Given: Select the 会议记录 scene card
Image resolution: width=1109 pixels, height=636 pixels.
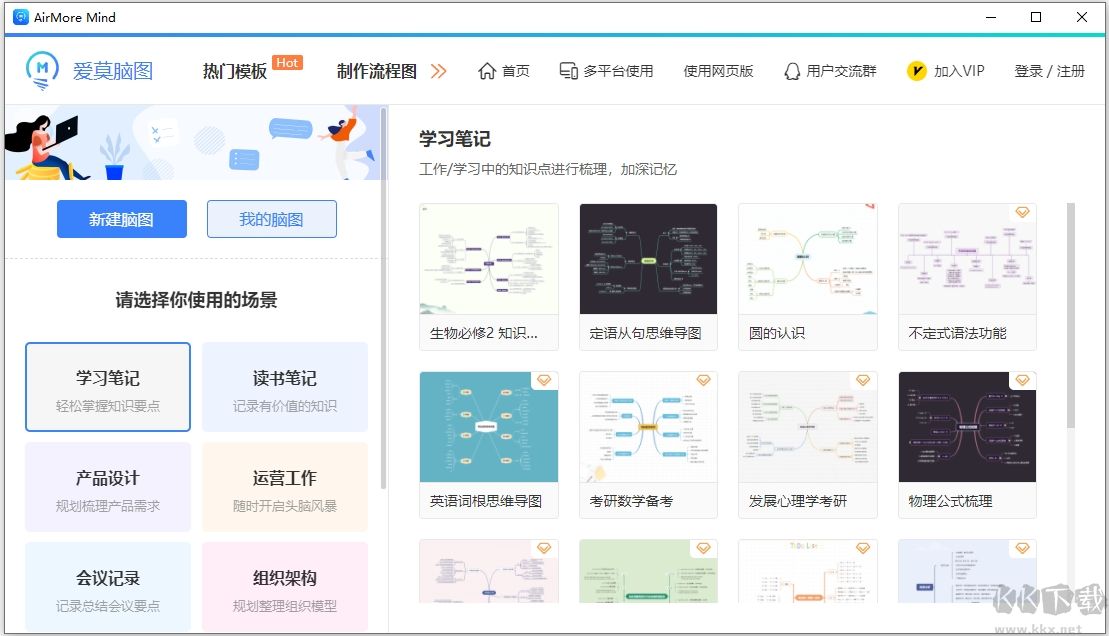Looking at the screenshot, I should coord(108,586).
